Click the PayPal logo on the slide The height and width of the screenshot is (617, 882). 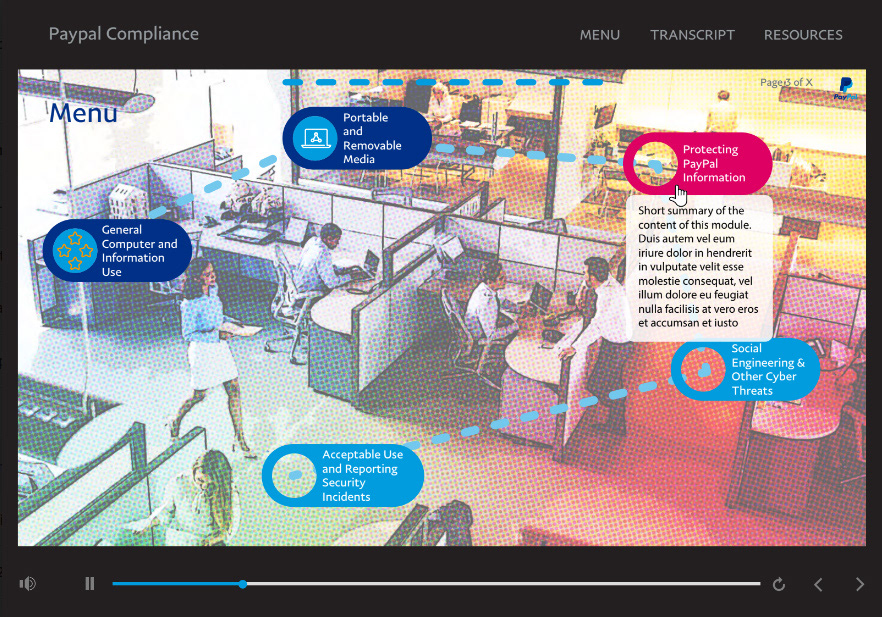(845, 88)
